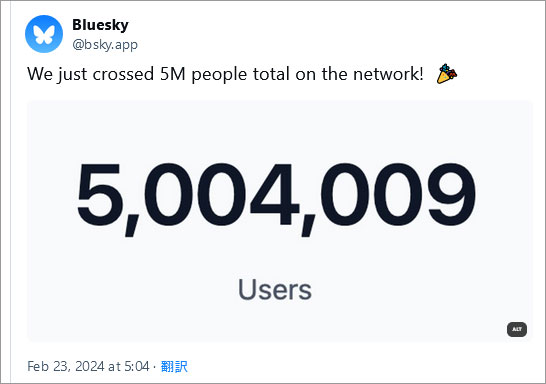546x384 pixels.
Task: Click the Users label in the image
Action: 275,290
